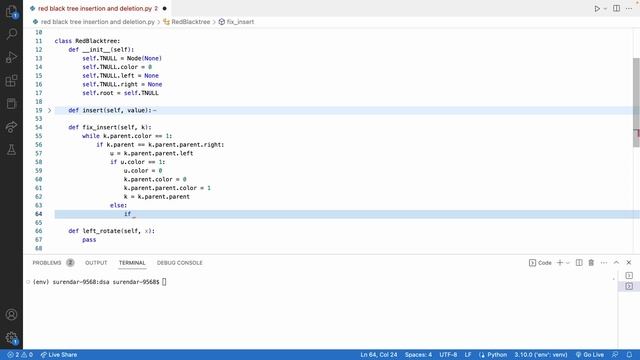
Task: Switch to the Terminal tab
Action: click(x=132, y=263)
